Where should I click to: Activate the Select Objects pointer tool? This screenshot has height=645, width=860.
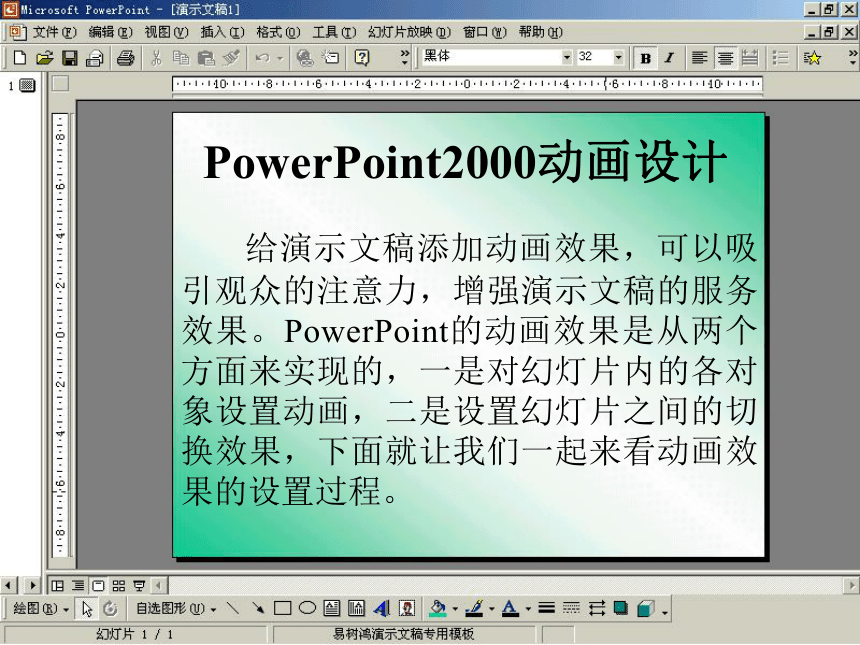[87, 608]
